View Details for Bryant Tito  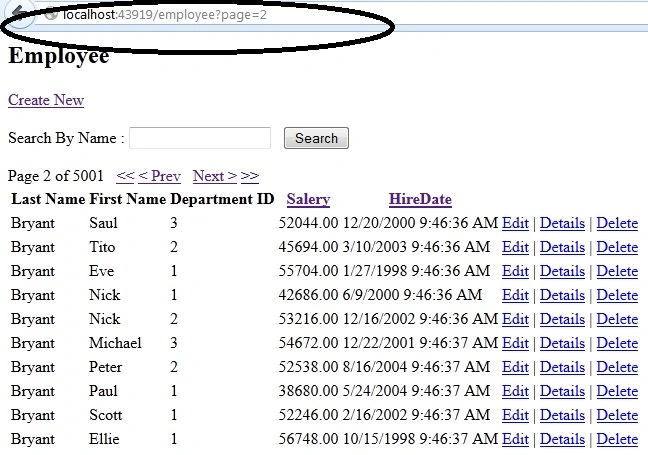point(562,247)
